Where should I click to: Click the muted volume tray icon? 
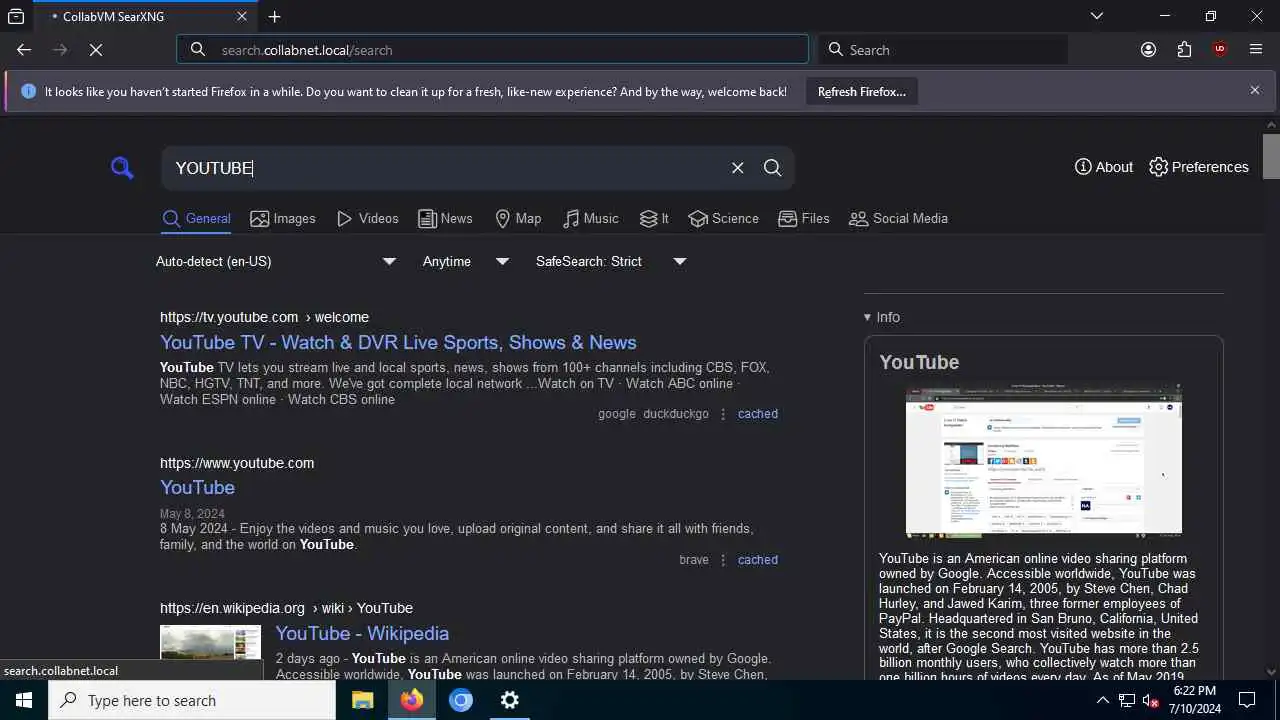point(1151,700)
